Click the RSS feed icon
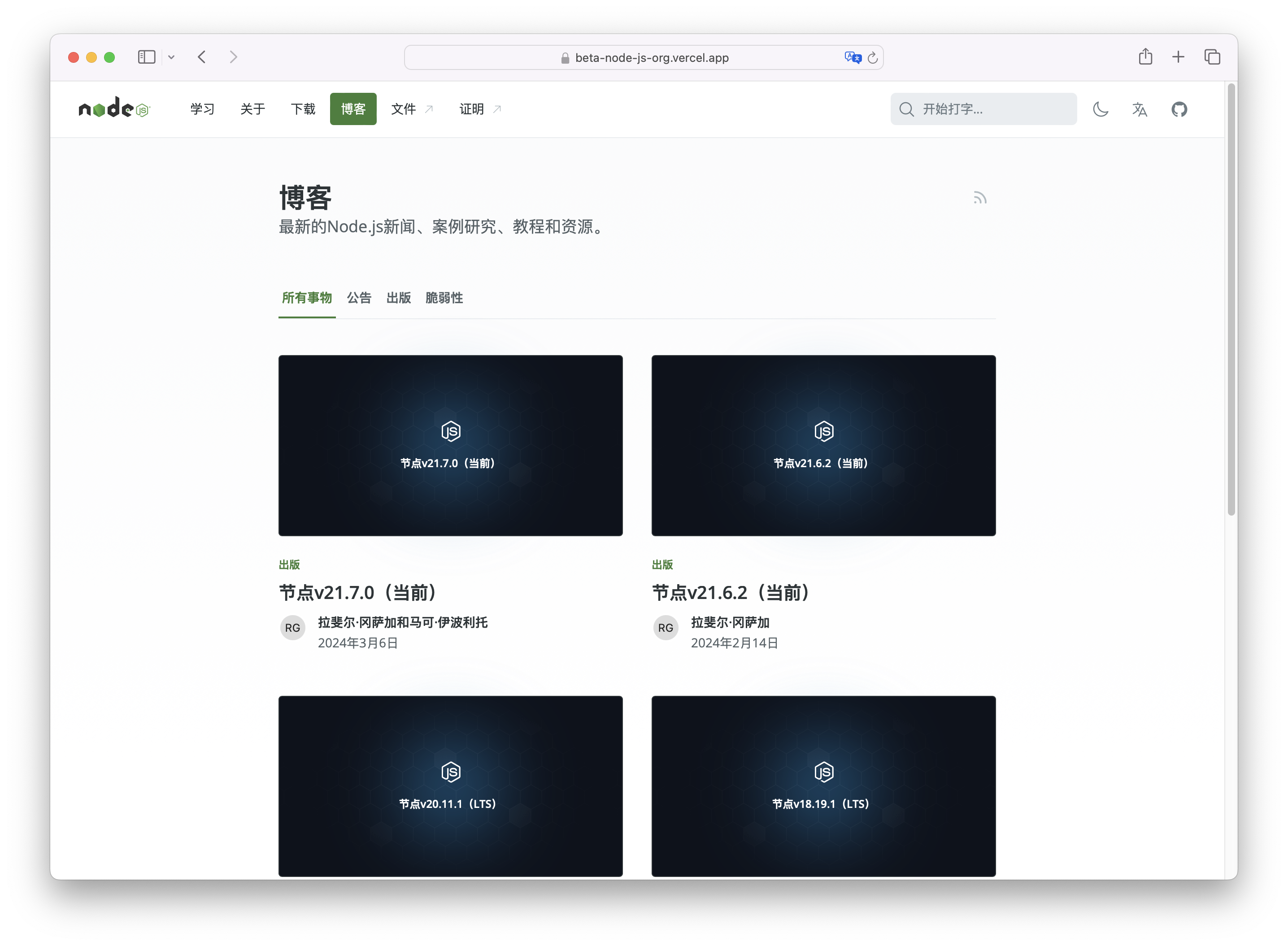The height and width of the screenshot is (946, 1288). point(980,198)
